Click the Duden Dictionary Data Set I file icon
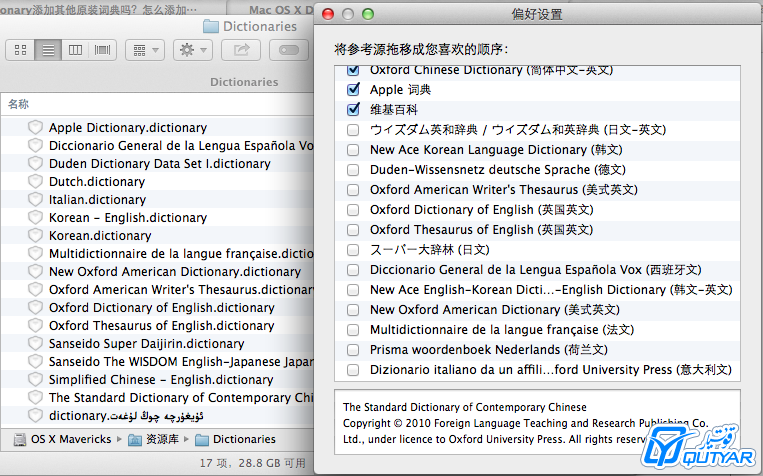 [35, 164]
